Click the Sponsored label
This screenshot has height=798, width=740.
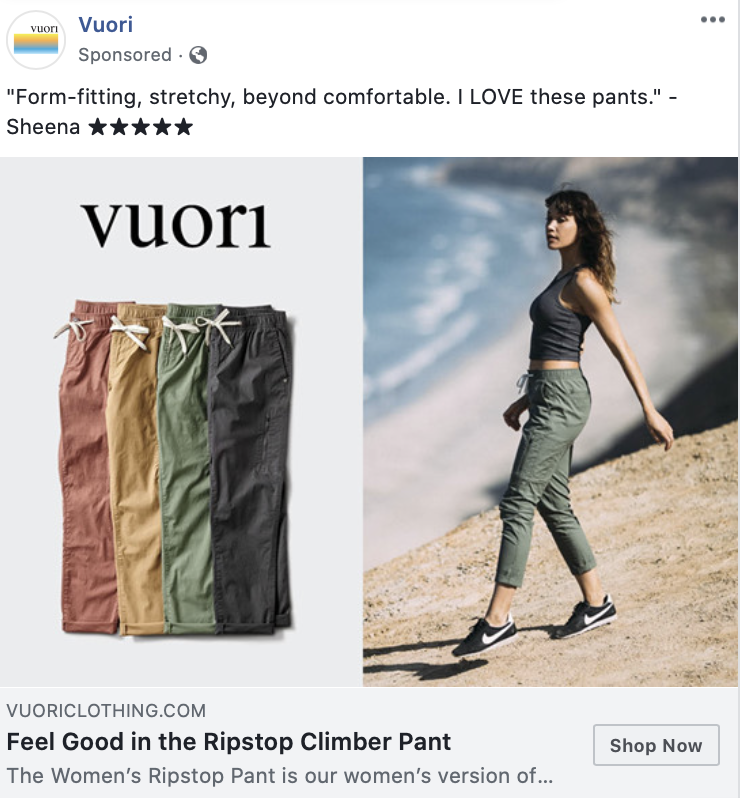(125, 55)
